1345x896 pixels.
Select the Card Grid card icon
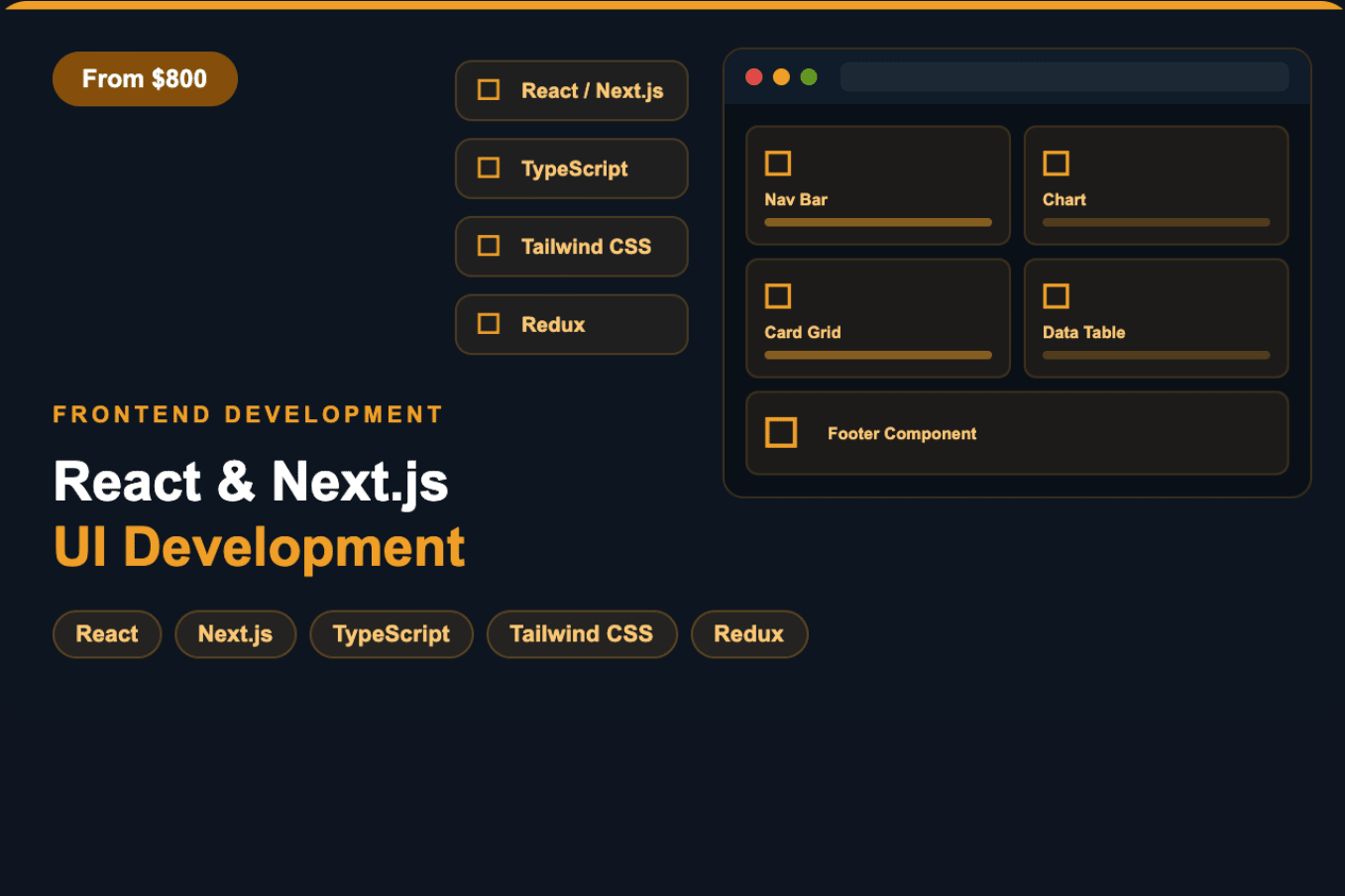coord(778,296)
